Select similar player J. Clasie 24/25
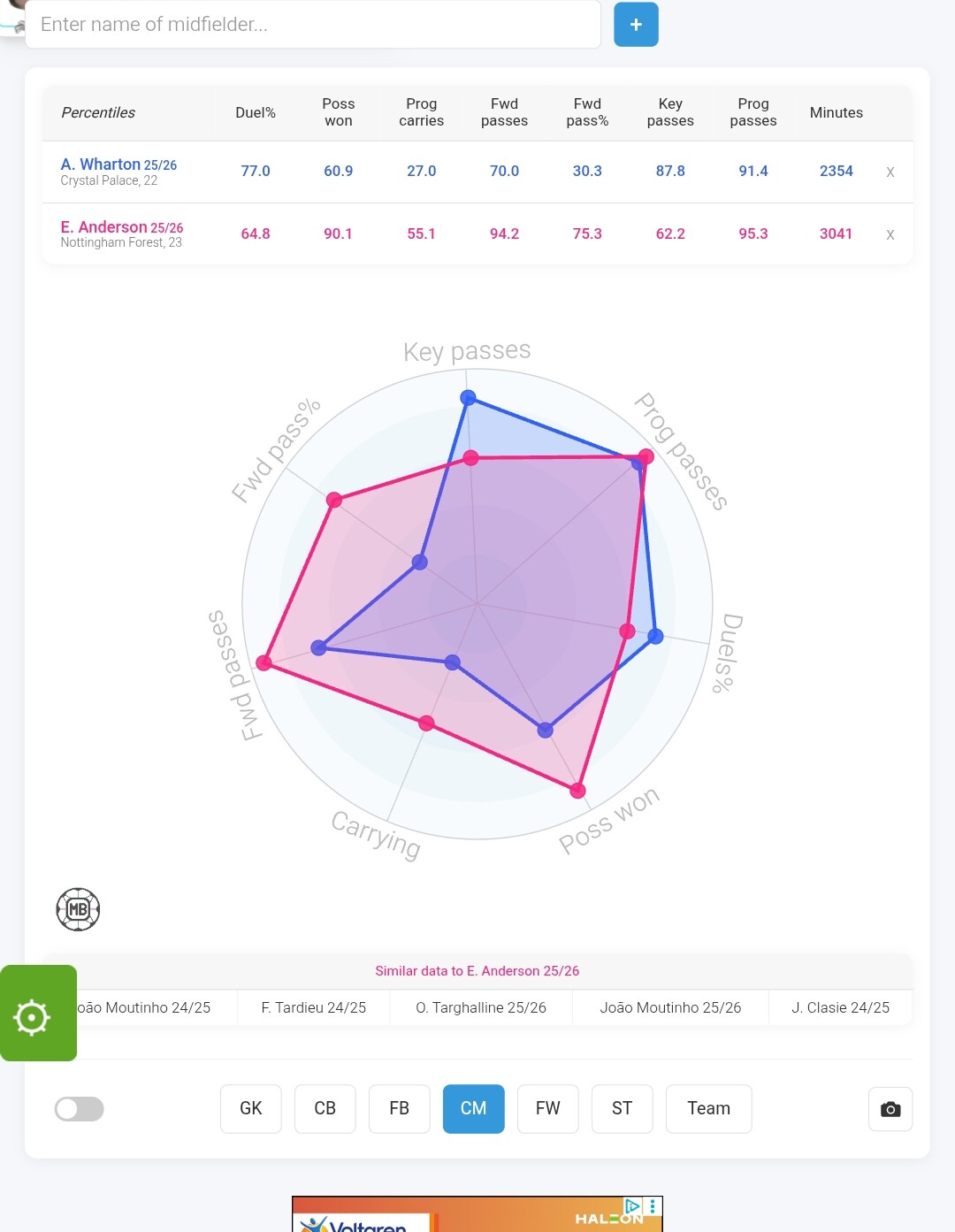 840,1007
